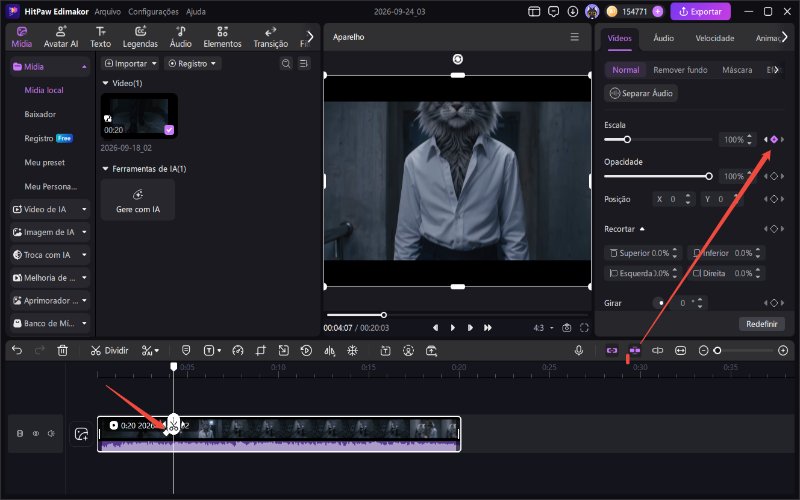Image resolution: width=800 pixels, height=500 pixels.
Task: Toggle track visibility eye icon
Action: tap(36, 433)
